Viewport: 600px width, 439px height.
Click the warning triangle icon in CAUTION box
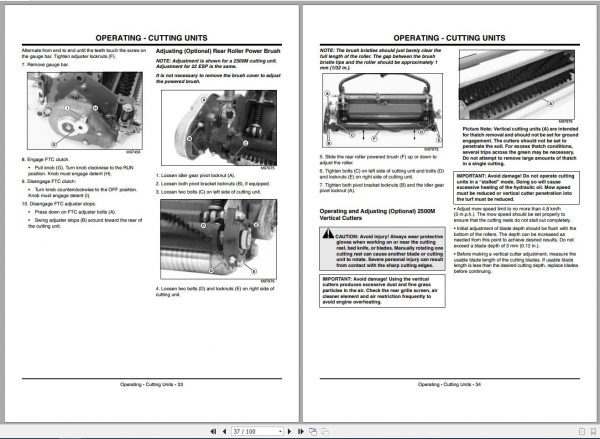point(328,233)
